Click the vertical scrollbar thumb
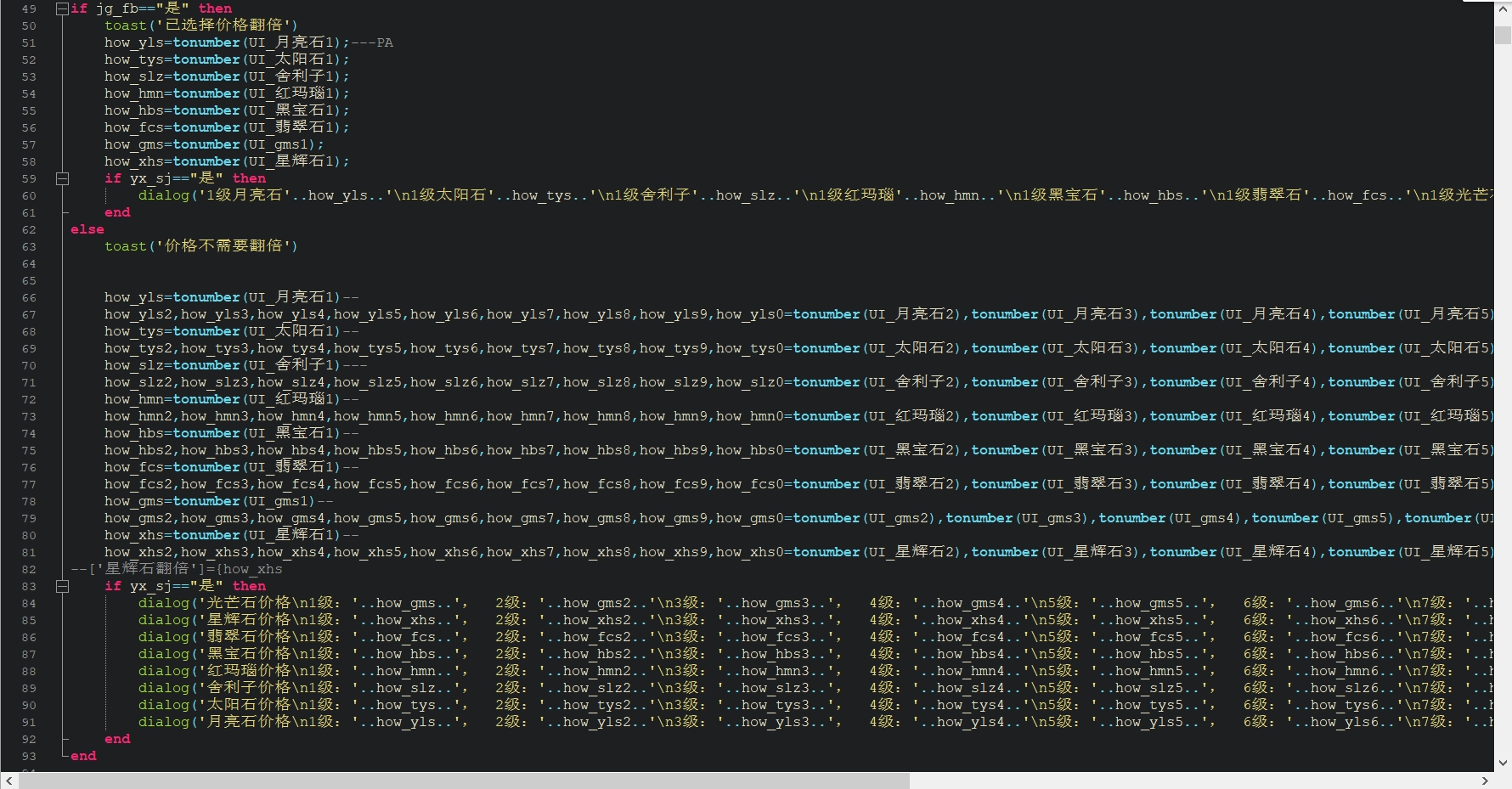Image resolution: width=1512 pixels, height=789 pixels. (1503, 35)
